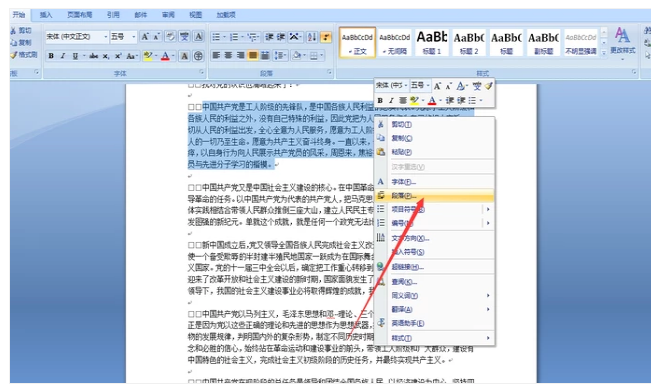Apply the 无间隔 style from gallery

tap(394, 42)
